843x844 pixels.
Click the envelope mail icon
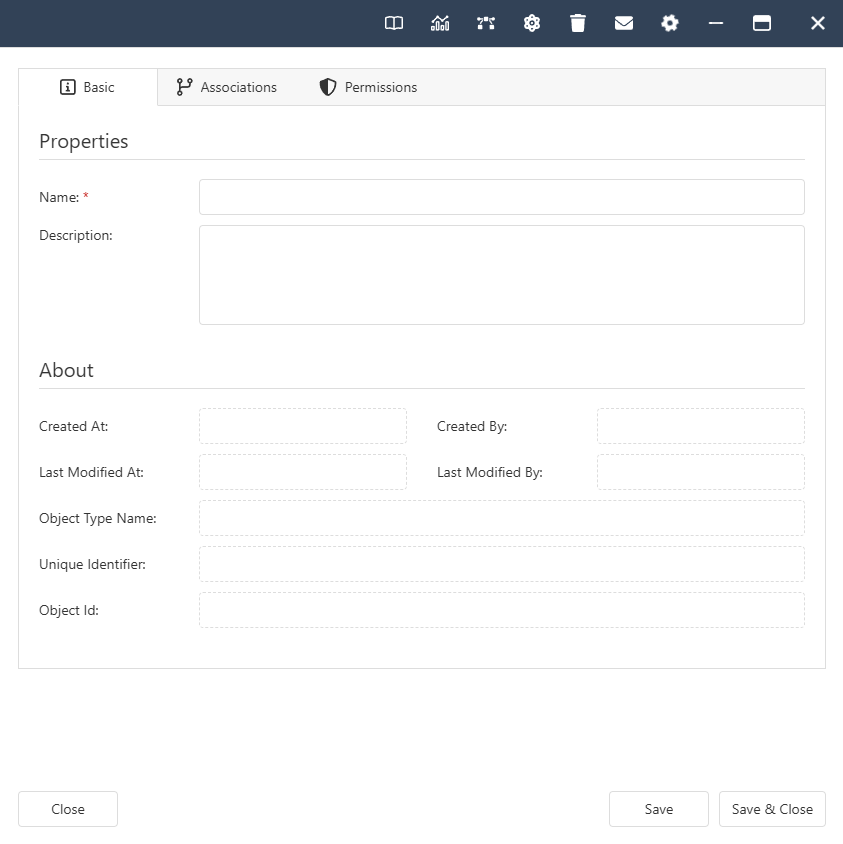[x=624, y=23]
